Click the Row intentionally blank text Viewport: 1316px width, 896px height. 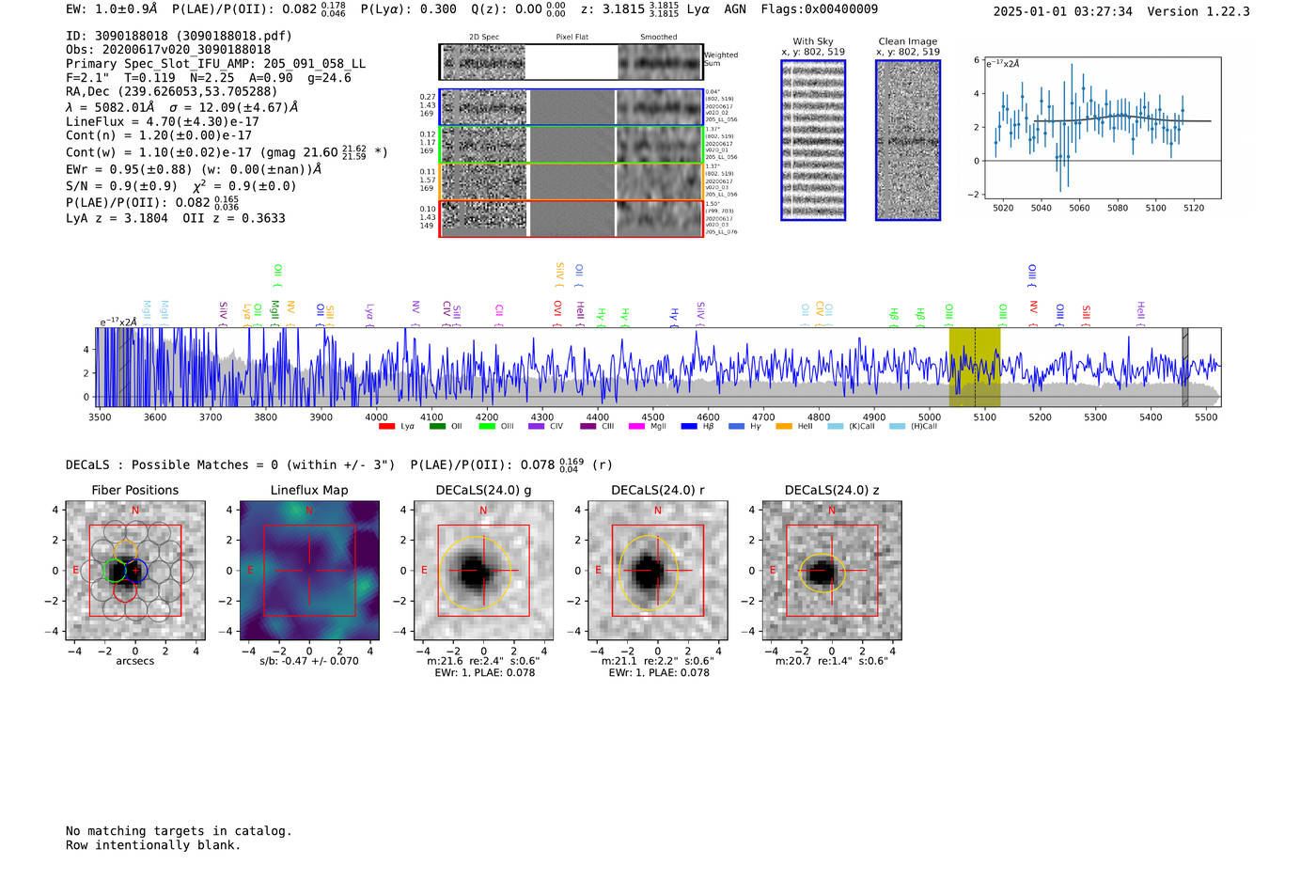click(153, 845)
